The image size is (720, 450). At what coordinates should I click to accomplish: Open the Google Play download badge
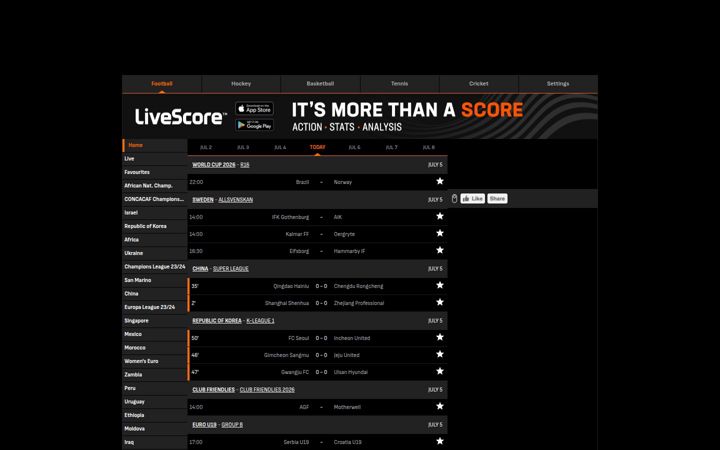pos(254,125)
